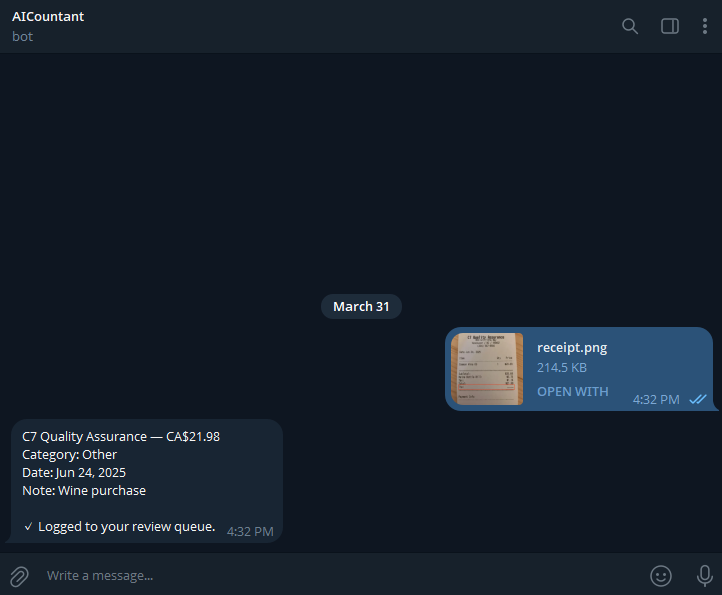Open the emoji picker smiley icon
This screenshot has height=595, width=722.
tap(661, 576)
